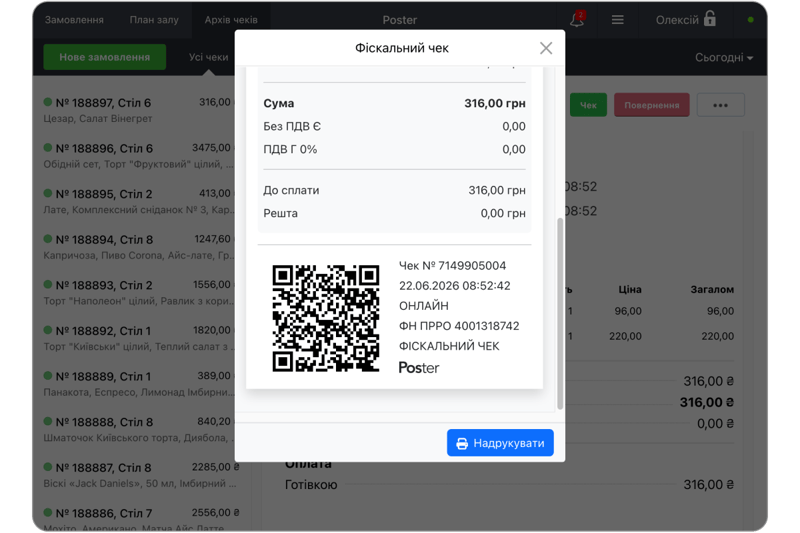Click the Загалом column header
Screen dimensions: 800x533
[712, 289]
